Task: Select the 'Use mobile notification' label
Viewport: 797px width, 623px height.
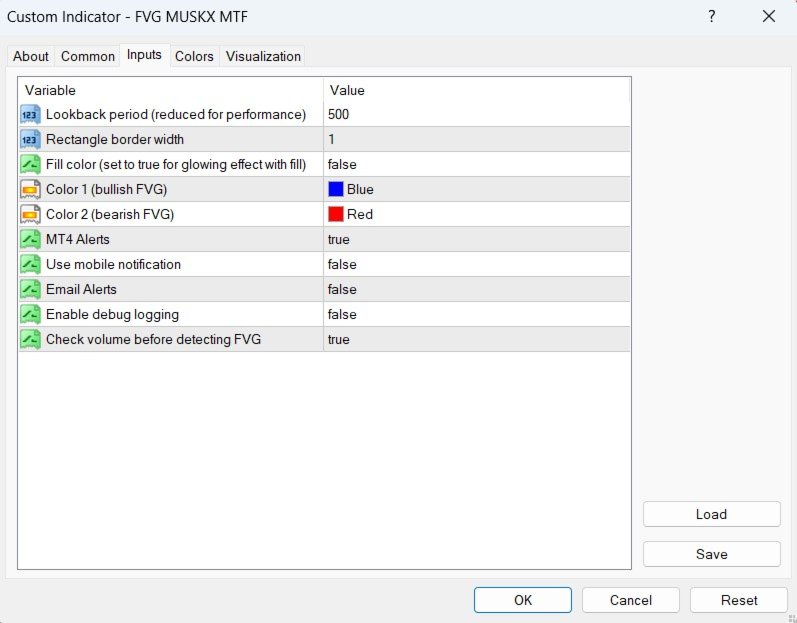Action: tap(113, 264)
